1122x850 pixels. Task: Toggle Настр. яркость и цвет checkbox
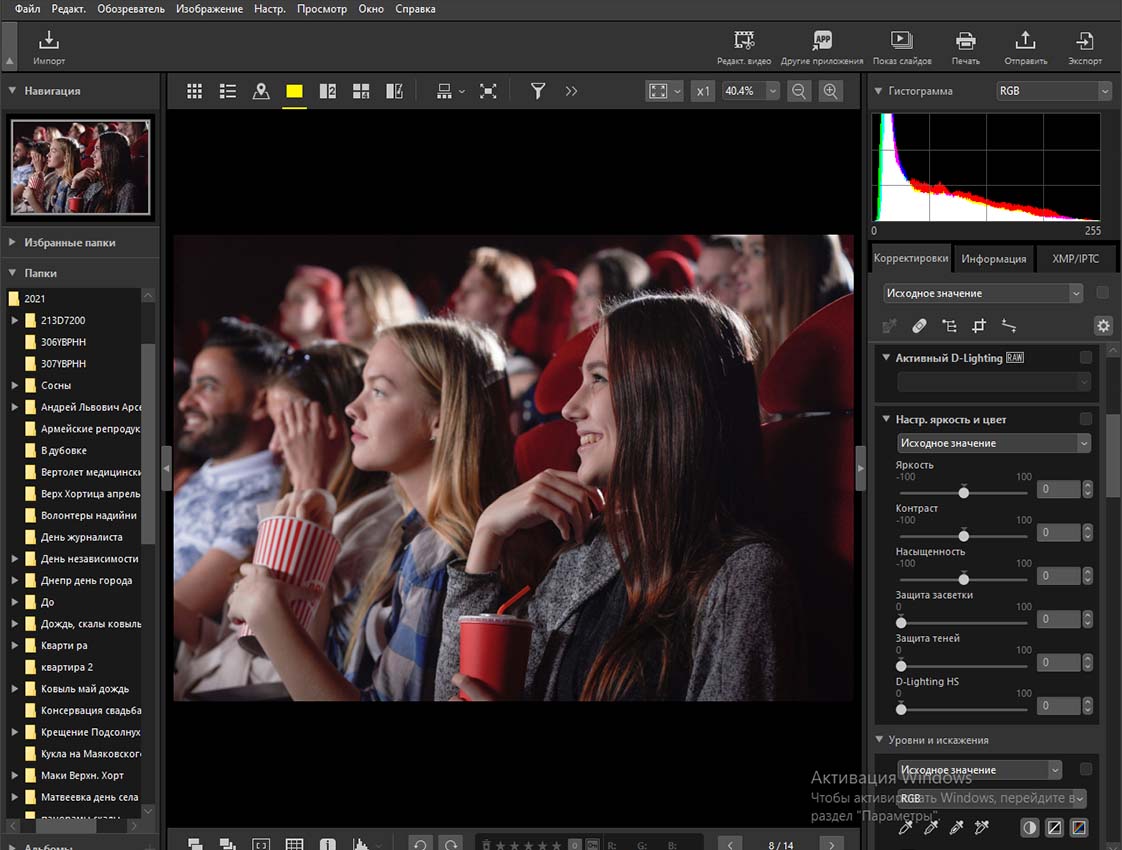click(x=1086, y=419)
